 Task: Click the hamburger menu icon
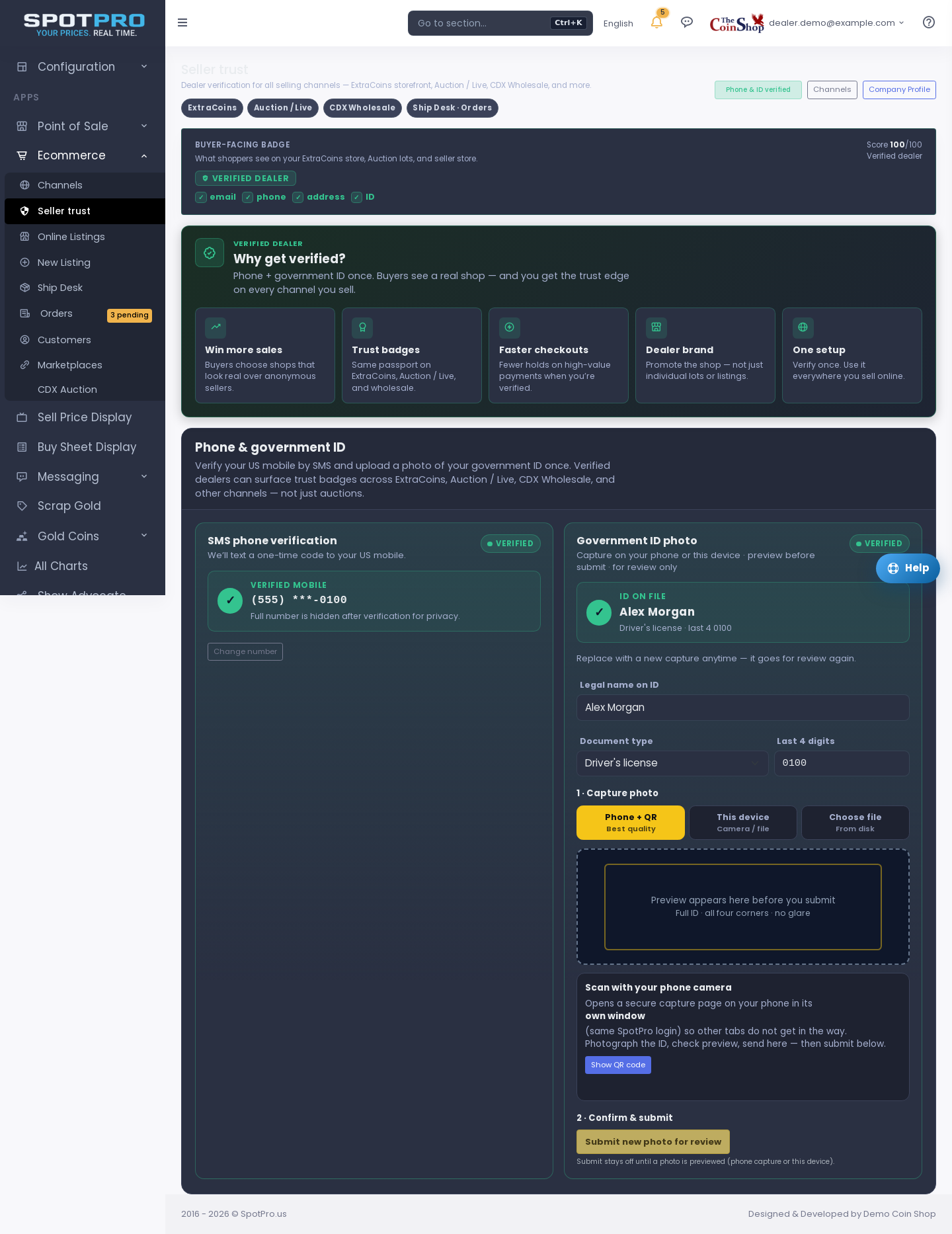[x=182, y=22]
